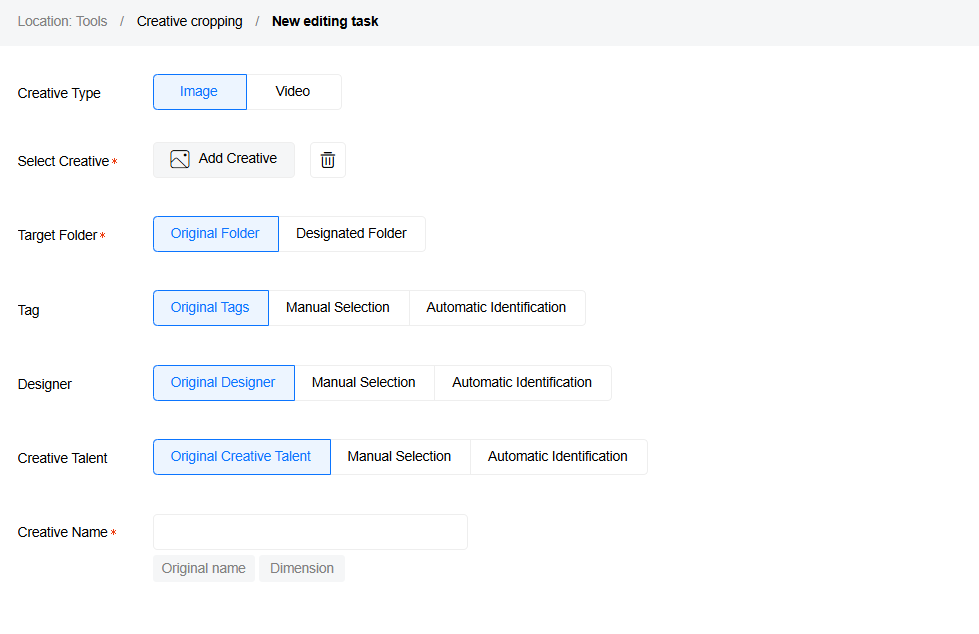The height and width of the screenshot is (634, 979).
Task: Select Manual Selection in the Designer row
Action: click(x=364, y=382)
